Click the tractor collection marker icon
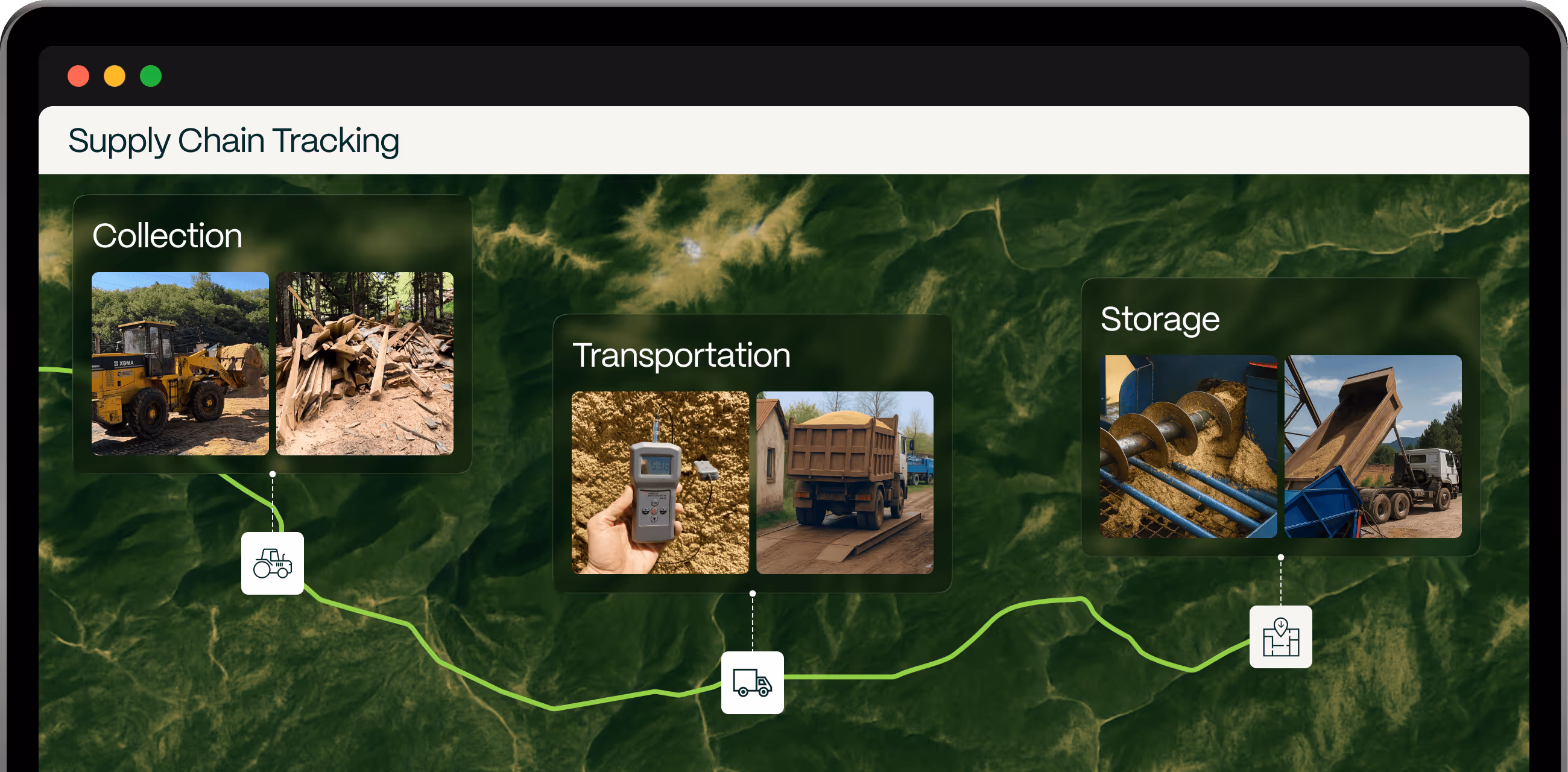The width and height of the screenshot is (1568, 772). click(x=272, y=563)
